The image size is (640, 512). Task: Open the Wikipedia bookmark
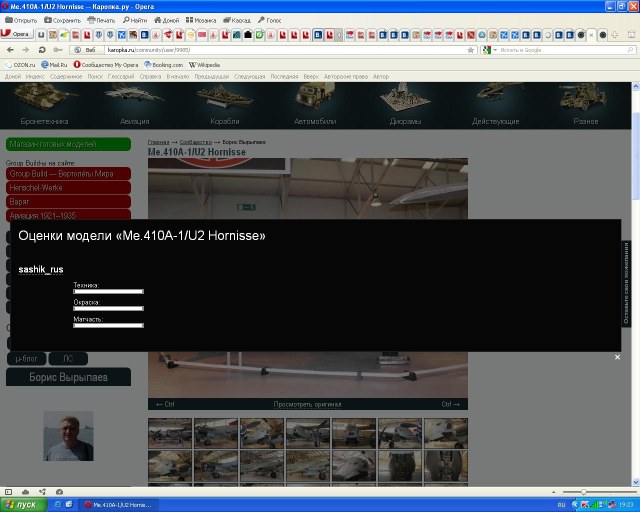204,65
